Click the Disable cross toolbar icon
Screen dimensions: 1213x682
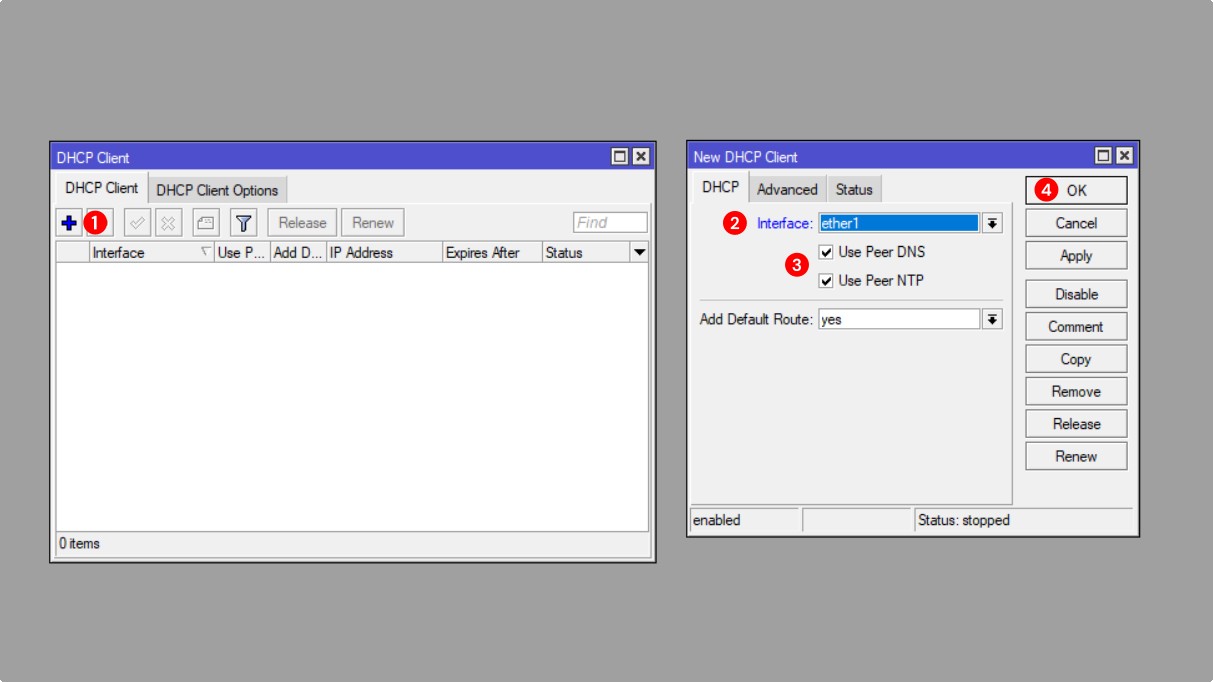tap(168, 223)
